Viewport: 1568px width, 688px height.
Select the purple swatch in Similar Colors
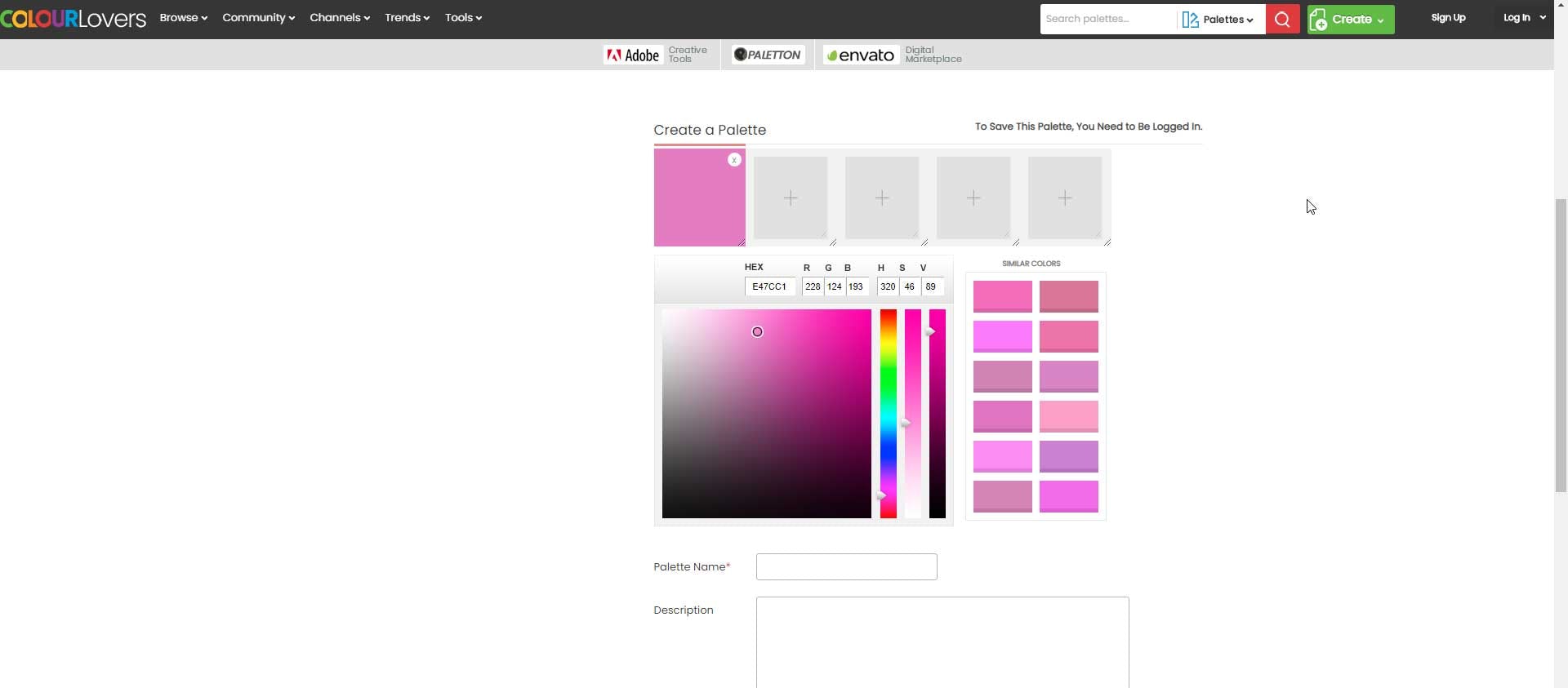click(x=1068, y=456)
